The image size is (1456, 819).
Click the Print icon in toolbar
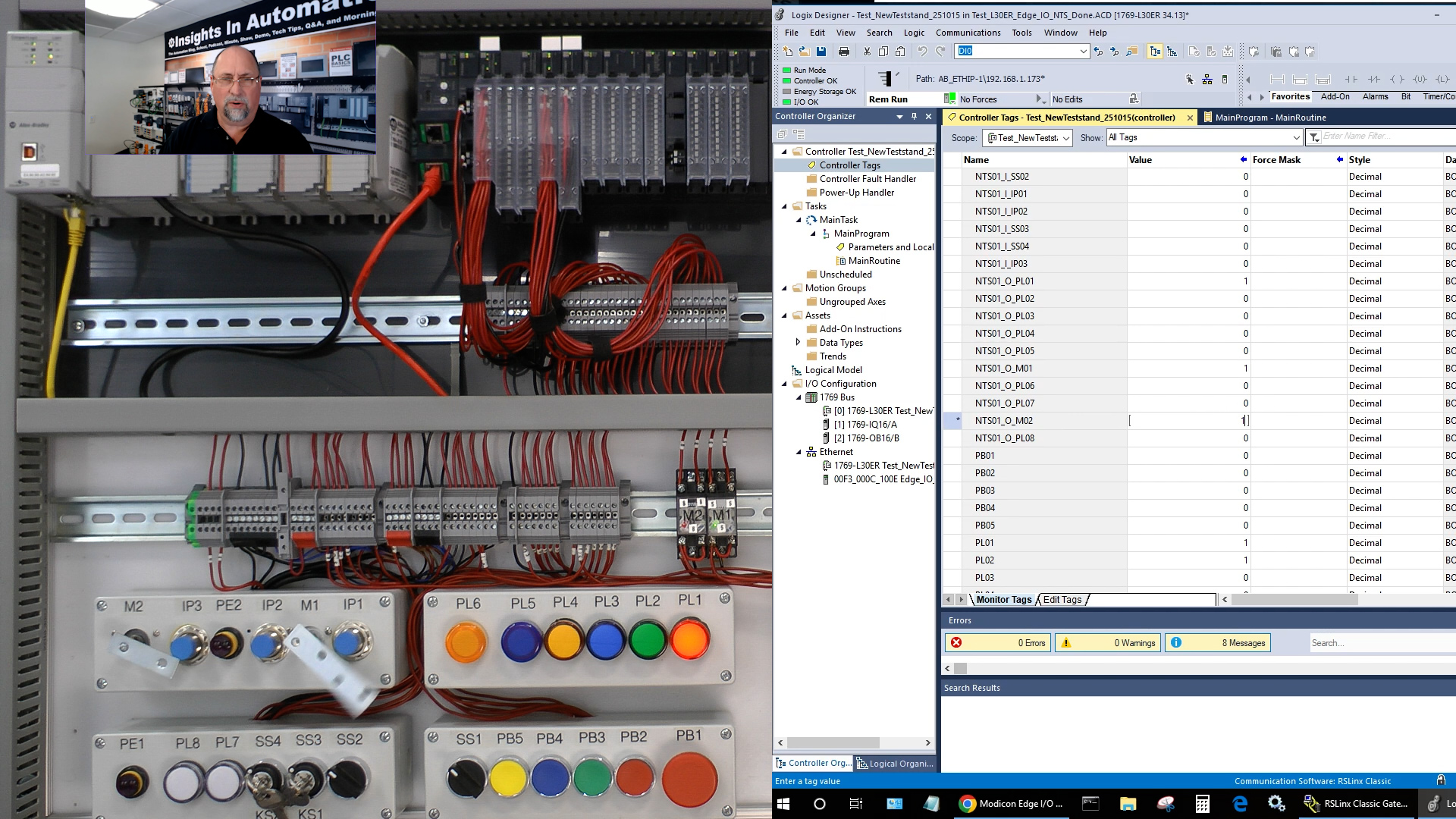pos(843,52)
